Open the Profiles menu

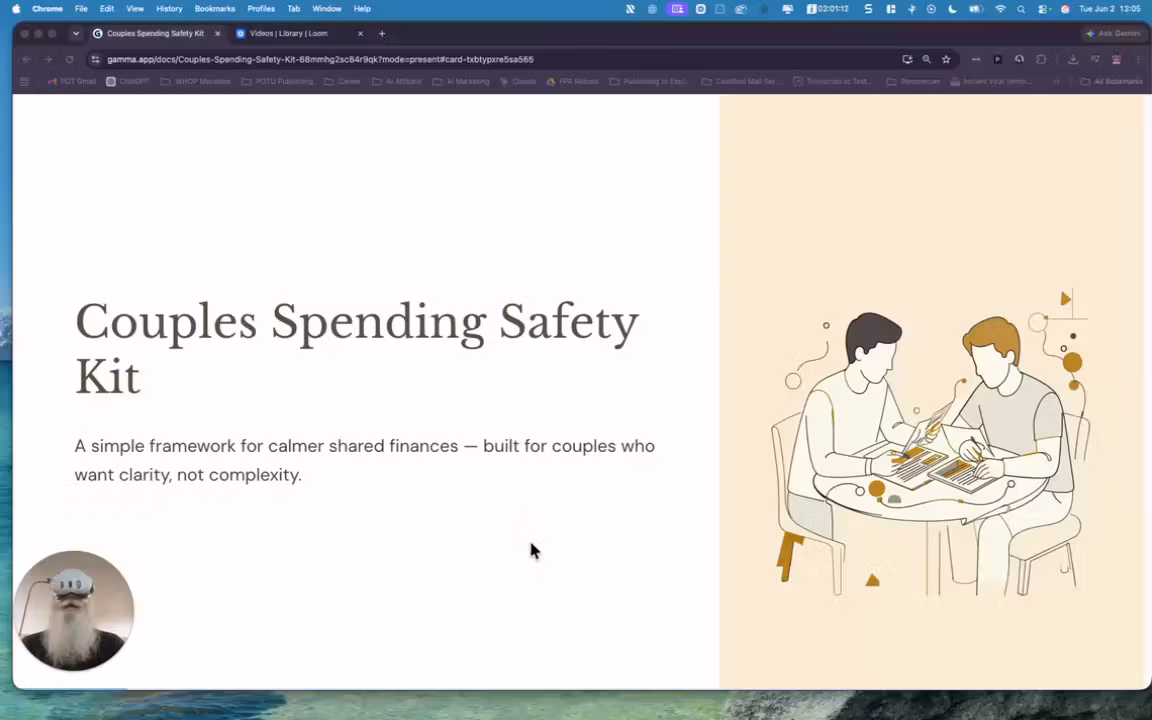click(x=261, y=9)
